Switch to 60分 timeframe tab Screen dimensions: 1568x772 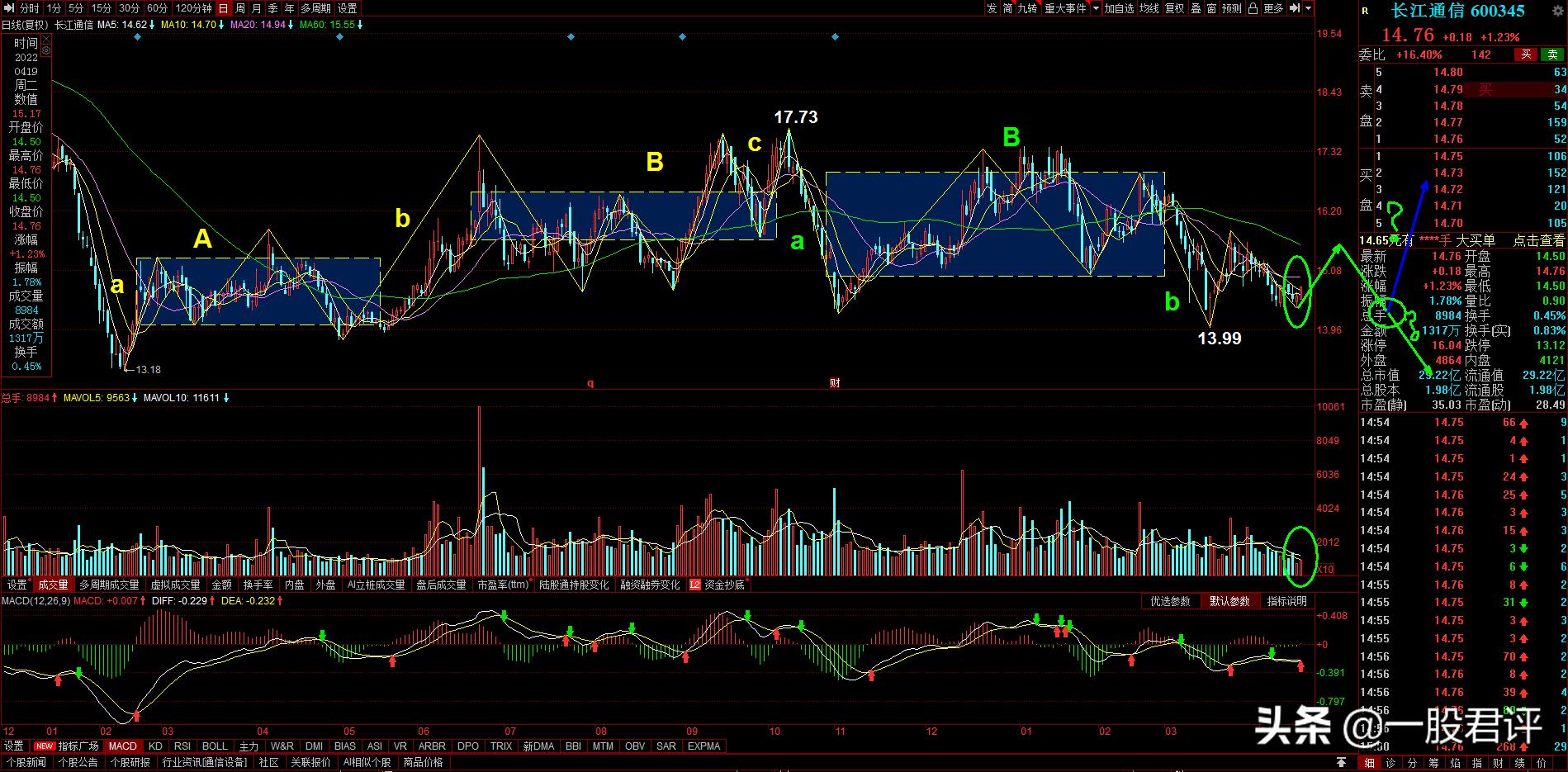(x=157, y=8)
